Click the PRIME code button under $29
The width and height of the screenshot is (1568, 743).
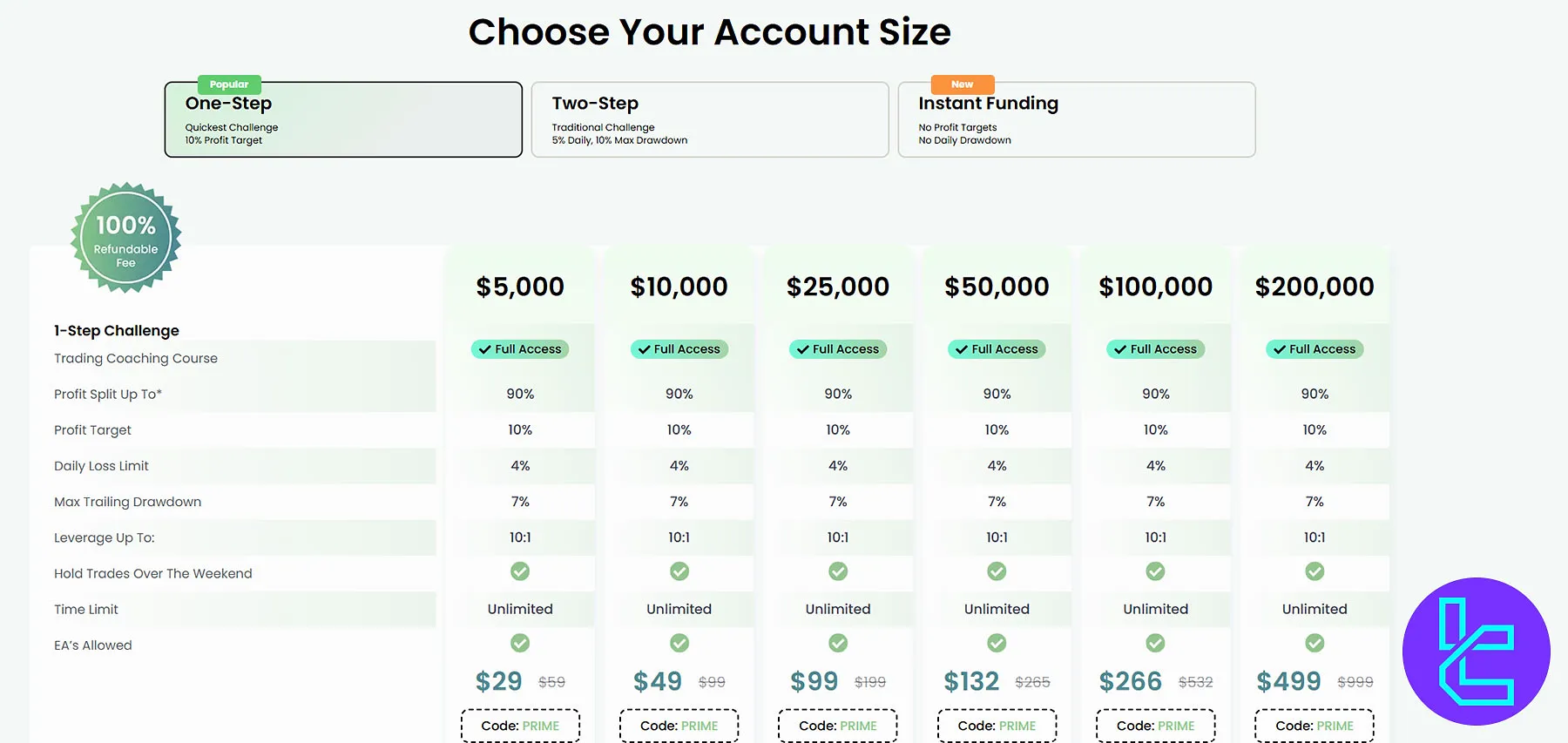pyautogui.click(x=520, y=726)
